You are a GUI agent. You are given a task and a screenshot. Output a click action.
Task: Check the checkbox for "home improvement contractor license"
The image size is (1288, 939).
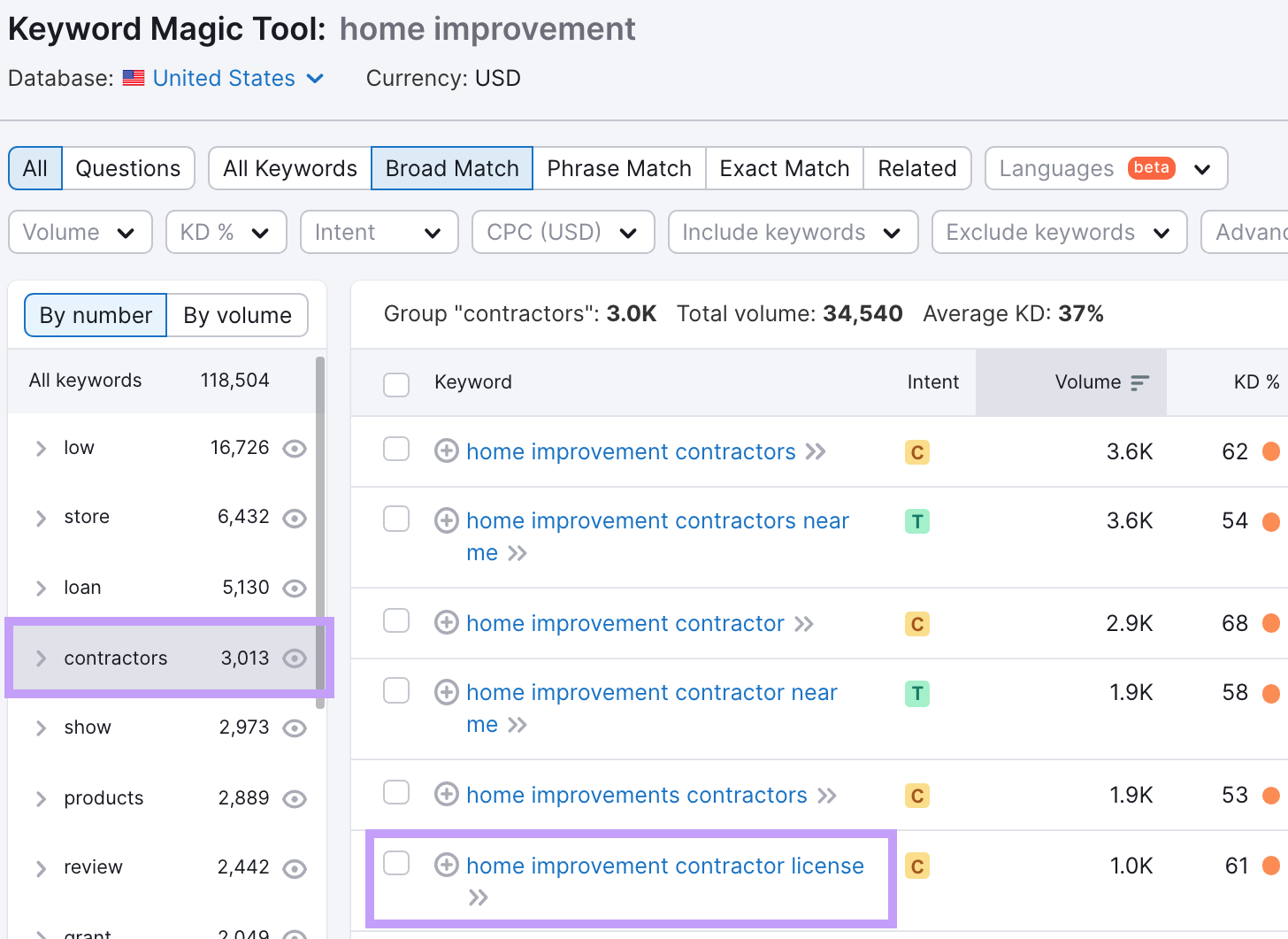pyautogui.click(x=395, y=863)
